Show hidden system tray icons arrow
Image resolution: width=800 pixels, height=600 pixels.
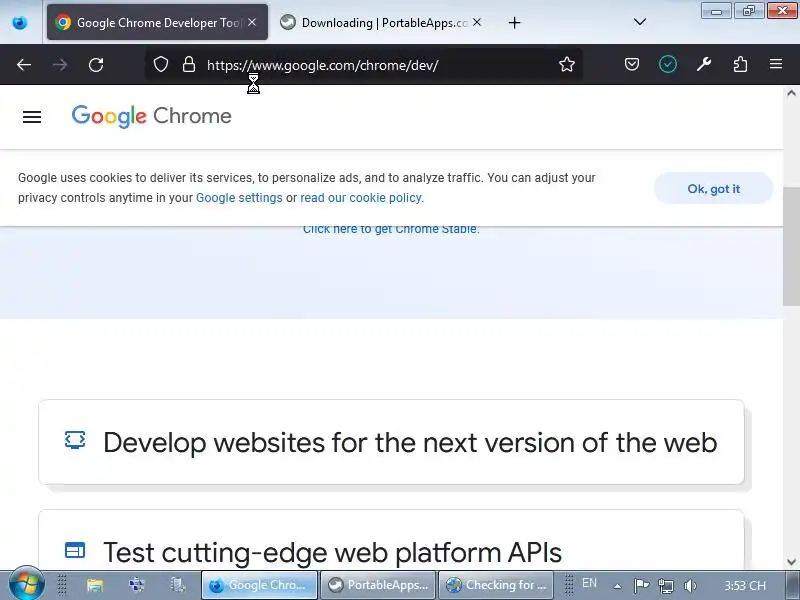pos(617,585)
